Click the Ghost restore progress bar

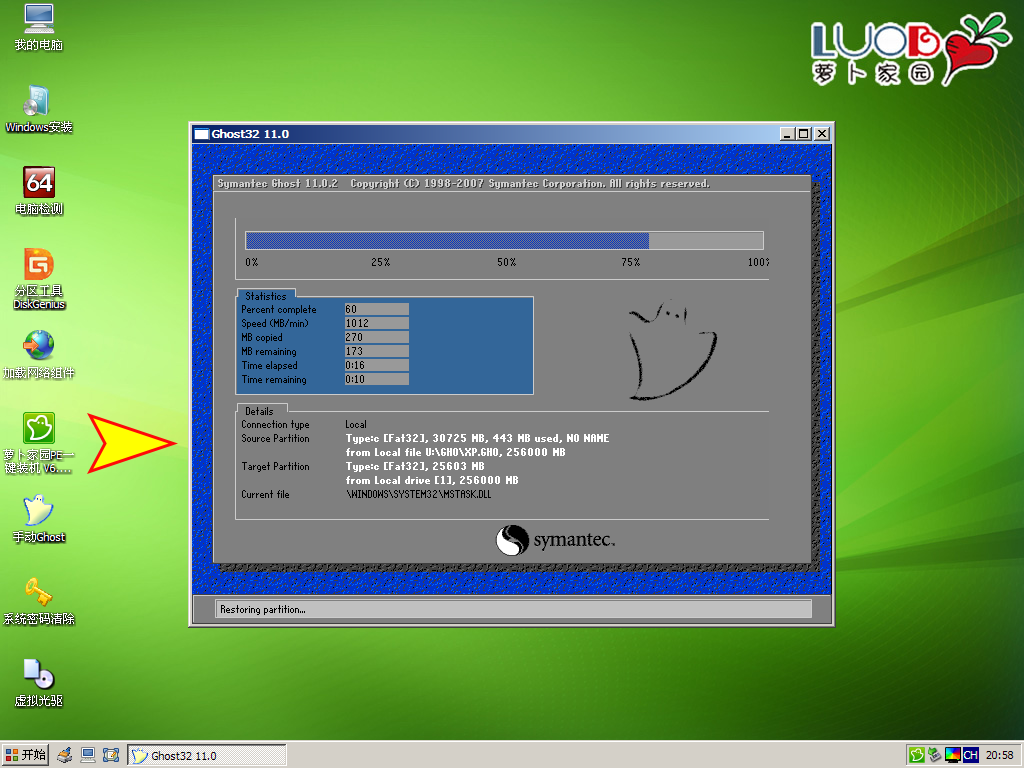click(504, 241)
